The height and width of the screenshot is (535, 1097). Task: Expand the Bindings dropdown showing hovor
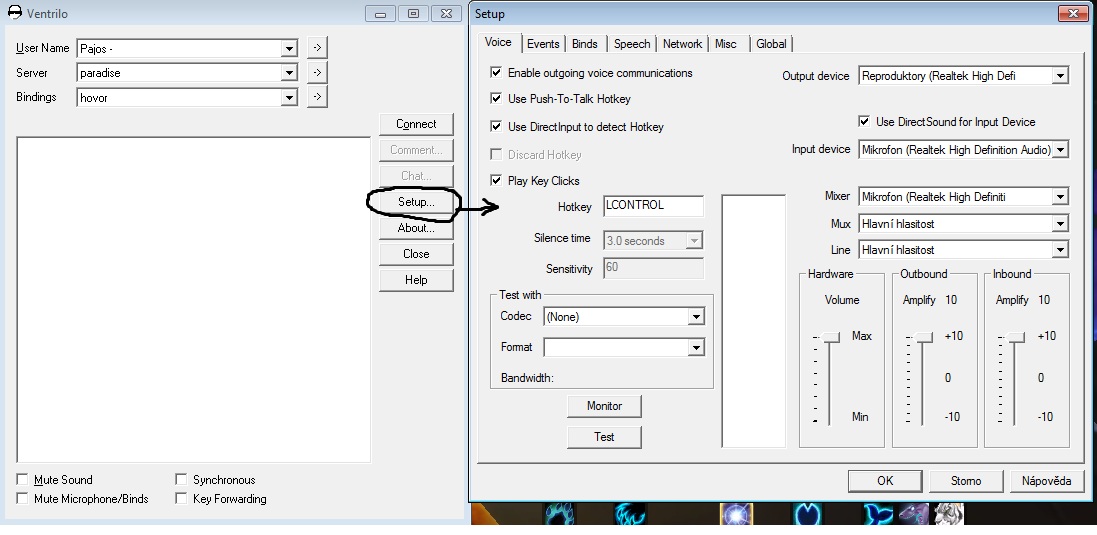point(289,98)
